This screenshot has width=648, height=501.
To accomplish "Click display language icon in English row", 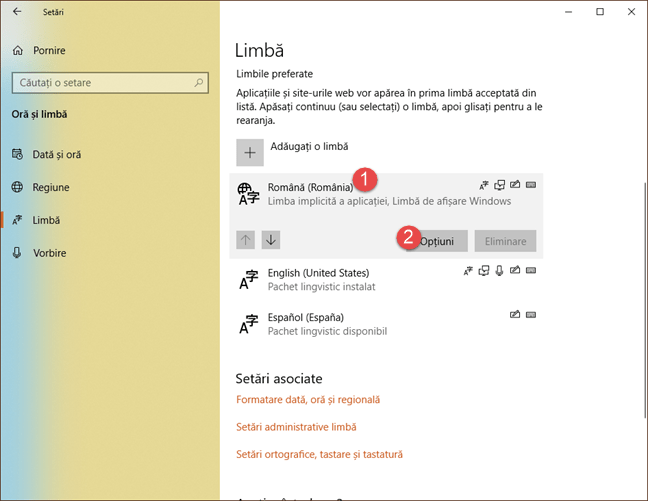I will [468, 271].
